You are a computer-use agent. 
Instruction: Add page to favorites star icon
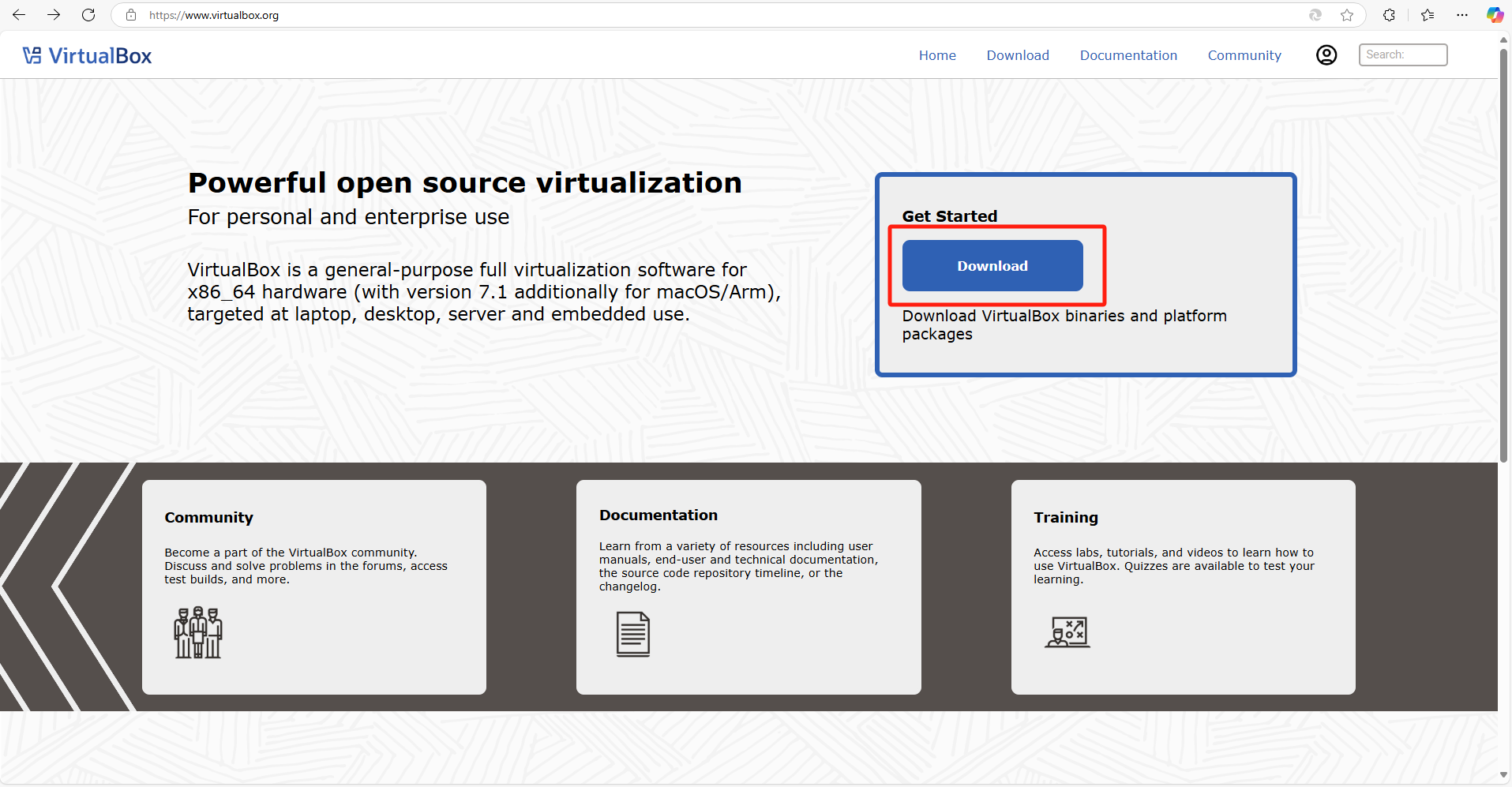1347,15
